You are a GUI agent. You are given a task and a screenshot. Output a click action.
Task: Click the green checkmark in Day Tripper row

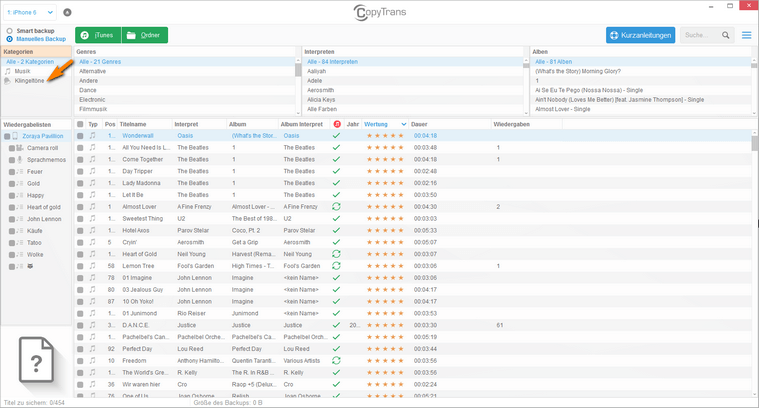tap(336, 171)
